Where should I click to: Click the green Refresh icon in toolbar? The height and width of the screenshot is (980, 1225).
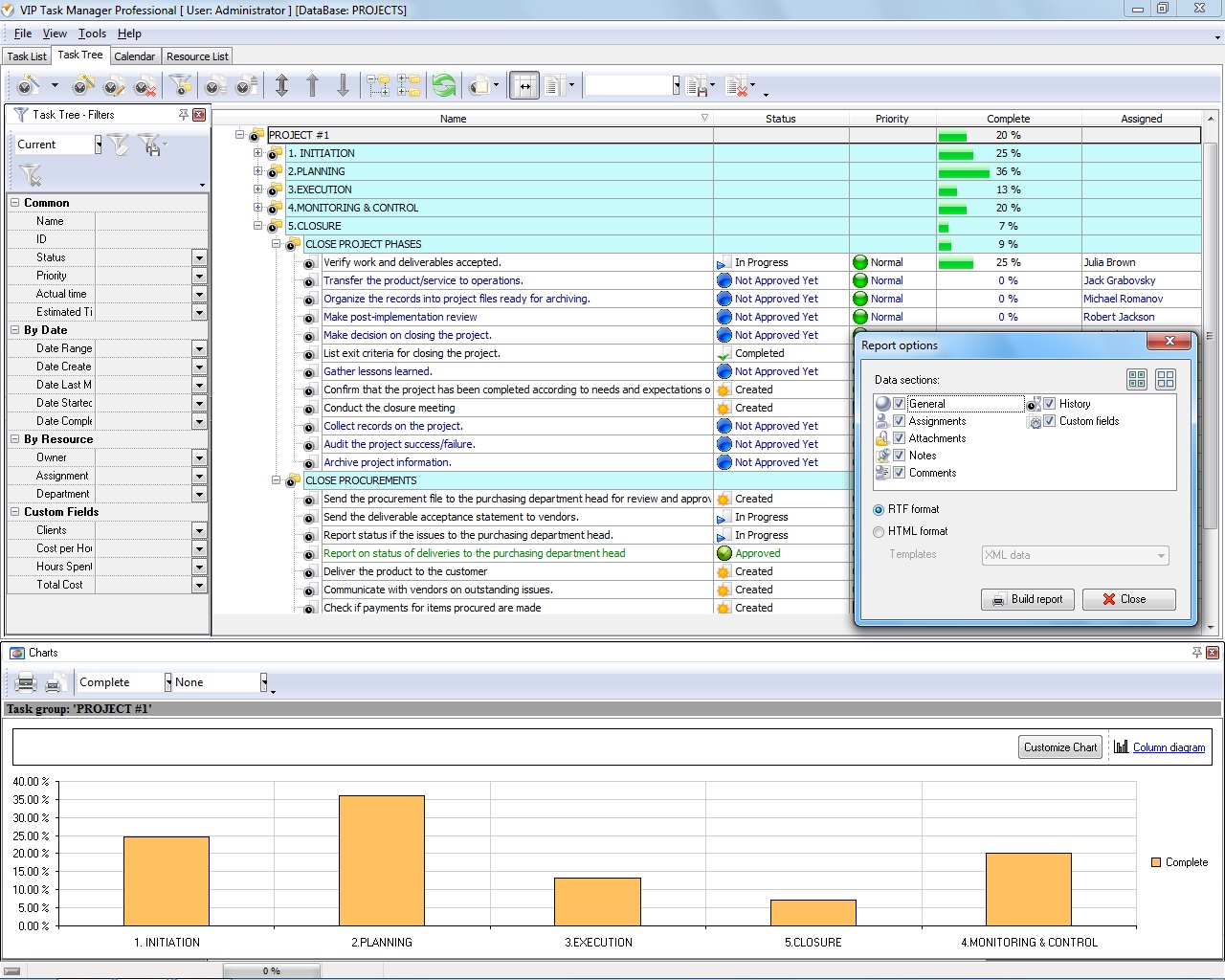point(444,86)
